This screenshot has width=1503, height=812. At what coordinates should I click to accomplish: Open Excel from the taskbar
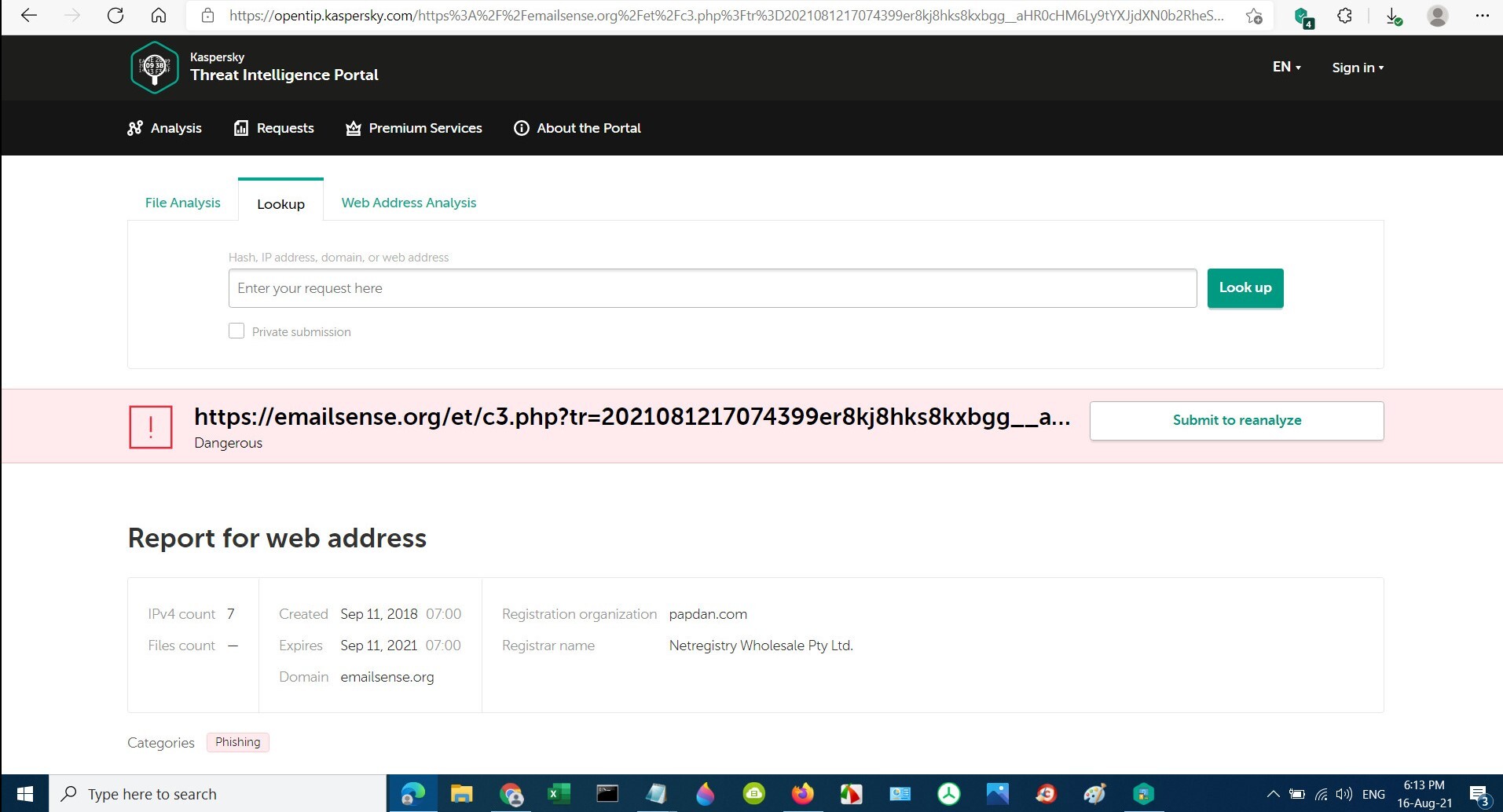(559, 794)
